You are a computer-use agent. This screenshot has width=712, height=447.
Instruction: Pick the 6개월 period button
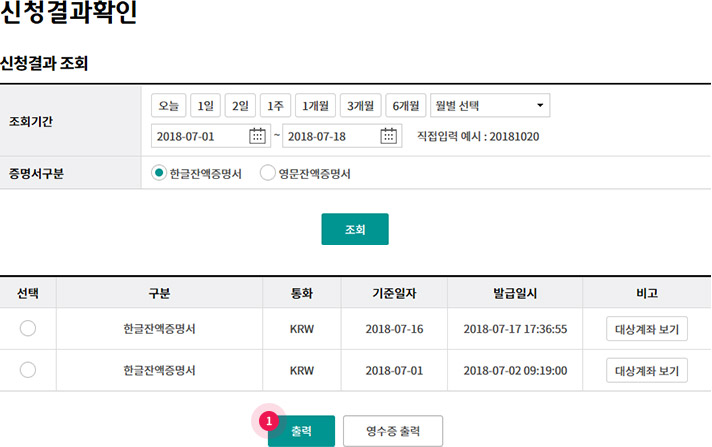(405, 105)
